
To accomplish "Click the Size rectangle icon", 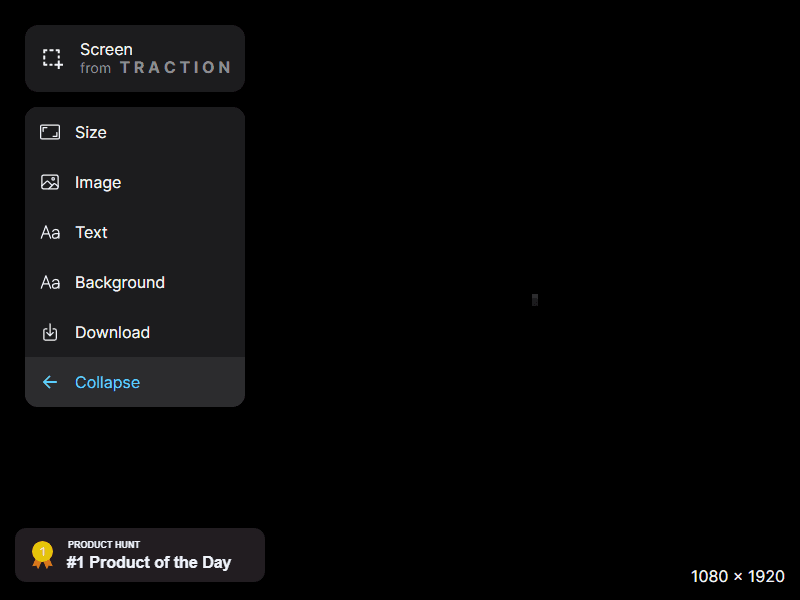I will [x=50, y=132].
